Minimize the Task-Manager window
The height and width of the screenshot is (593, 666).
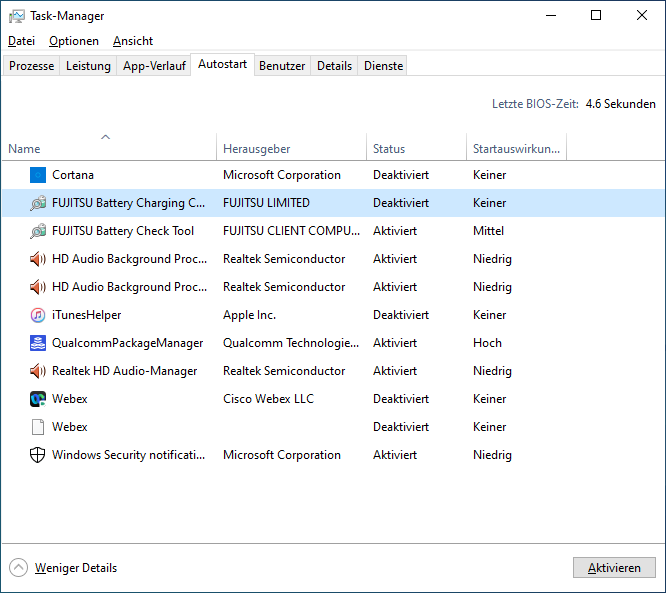551,16
